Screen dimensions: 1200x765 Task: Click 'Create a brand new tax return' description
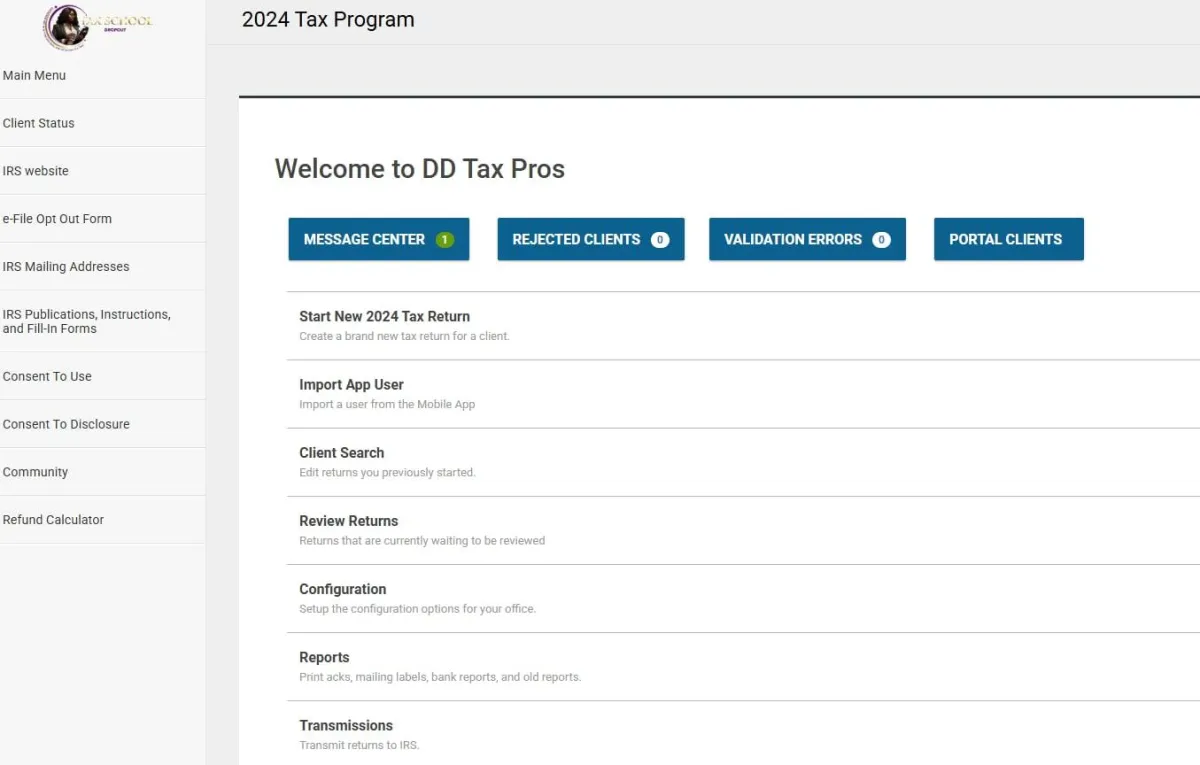point(404,336)
